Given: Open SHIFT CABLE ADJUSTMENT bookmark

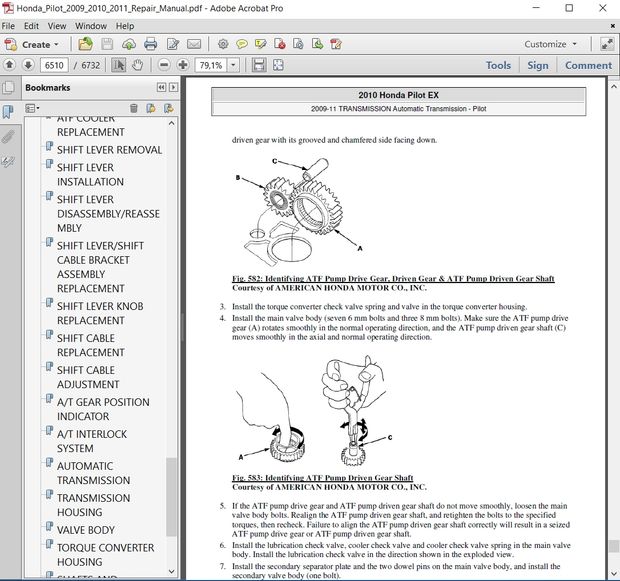Looking at the screenshot, I should (88, 377).
